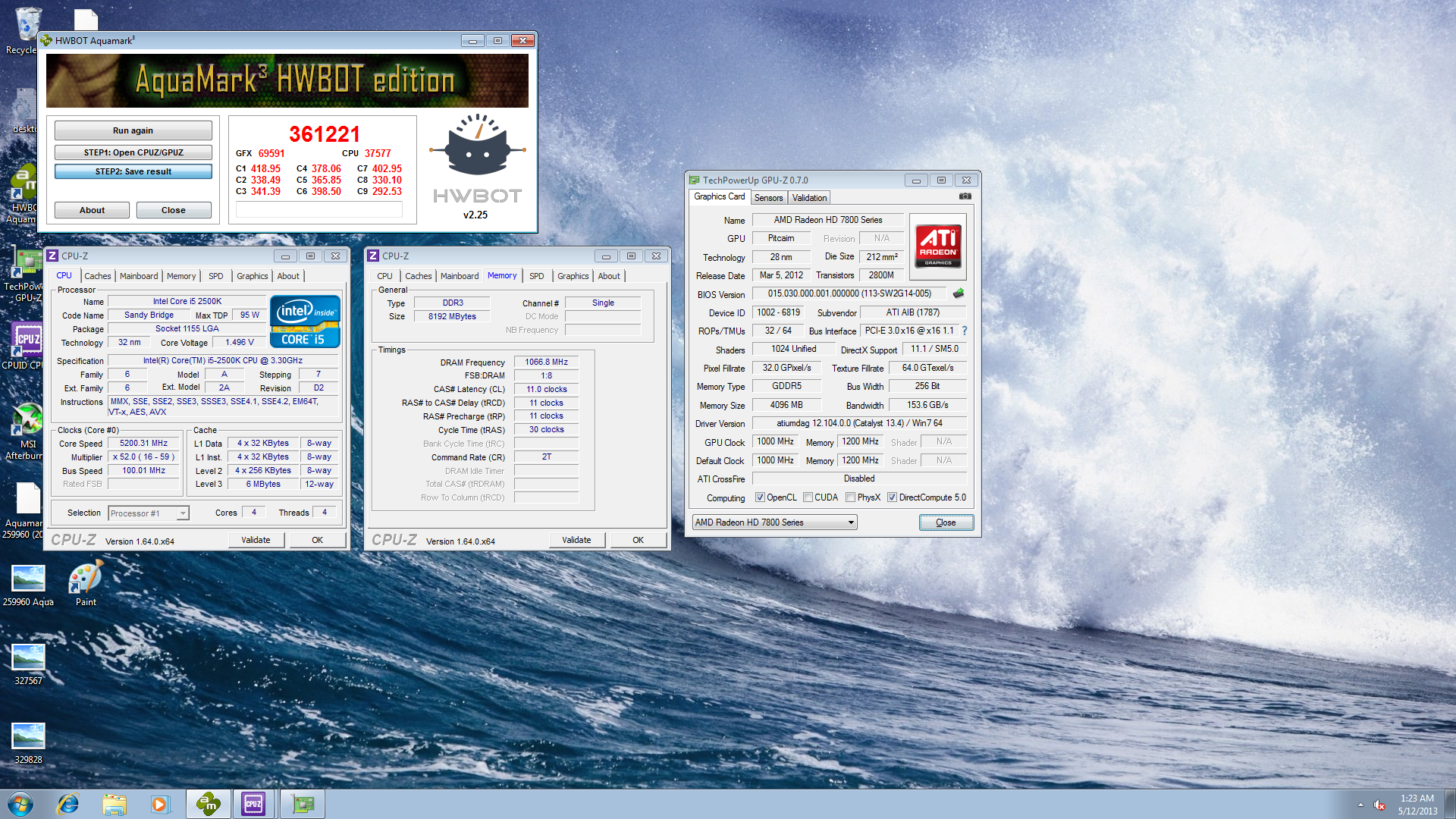
Task: Open Memory tab in left CPU-Z window
Action: (181, 276)
